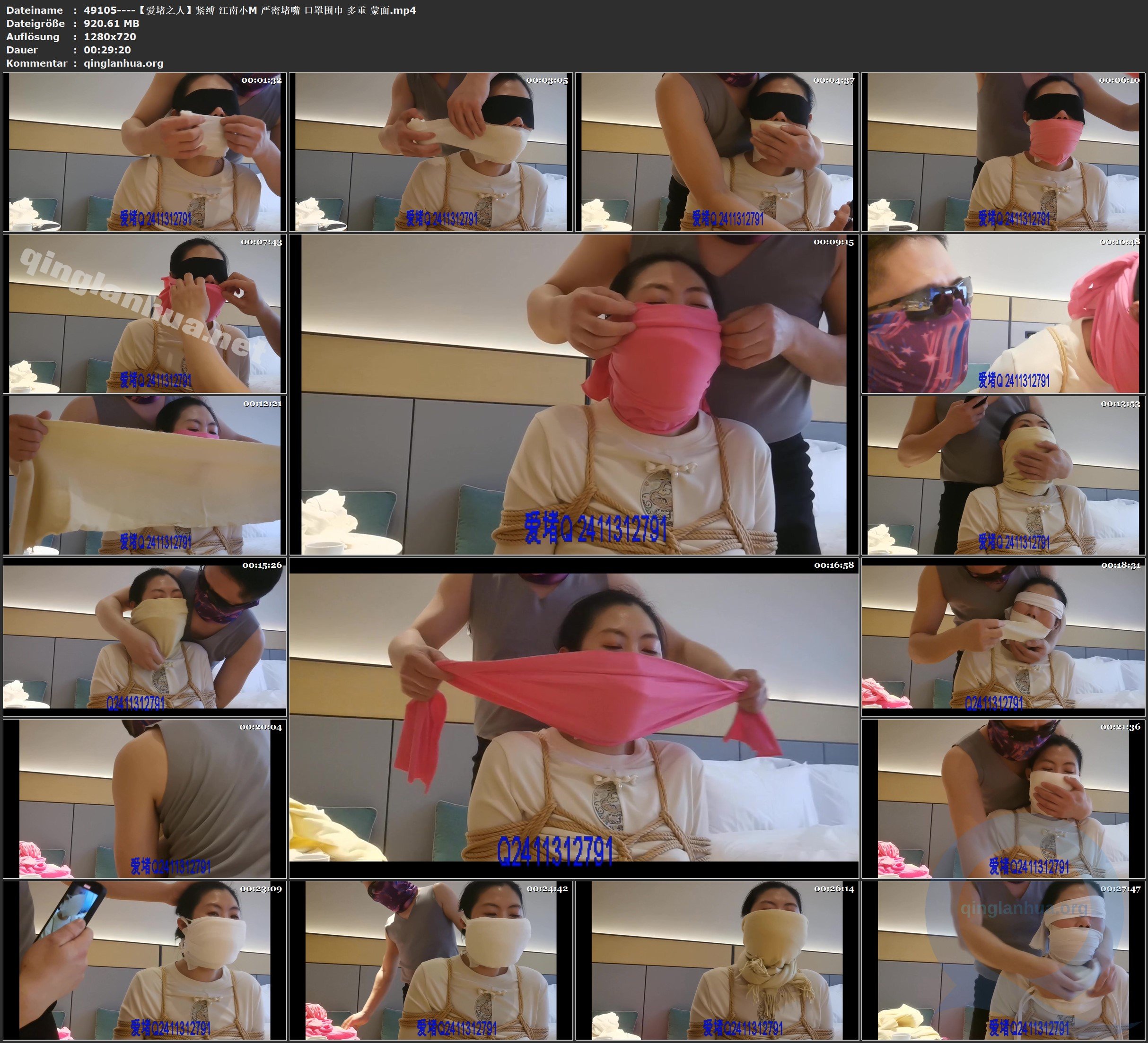Viewport: 1148px width, 1043px height.
Task: Select the large frame at 00:16:58
Action: [574, 717]
